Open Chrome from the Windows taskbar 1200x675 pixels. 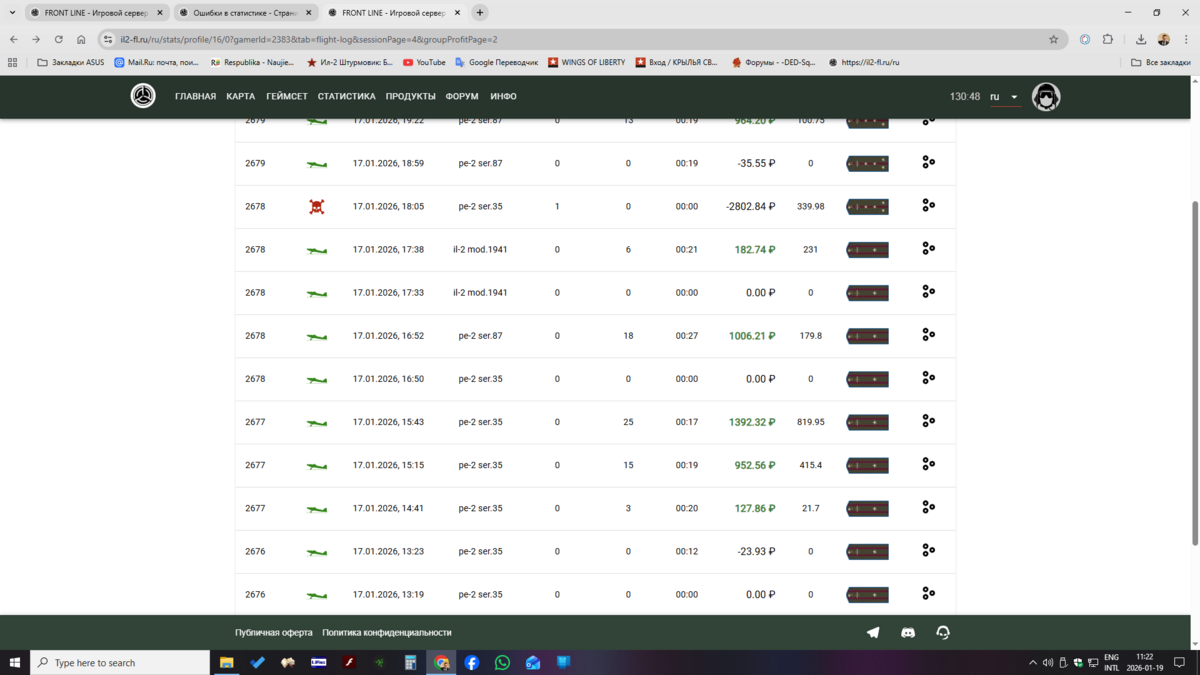(441, 662)
